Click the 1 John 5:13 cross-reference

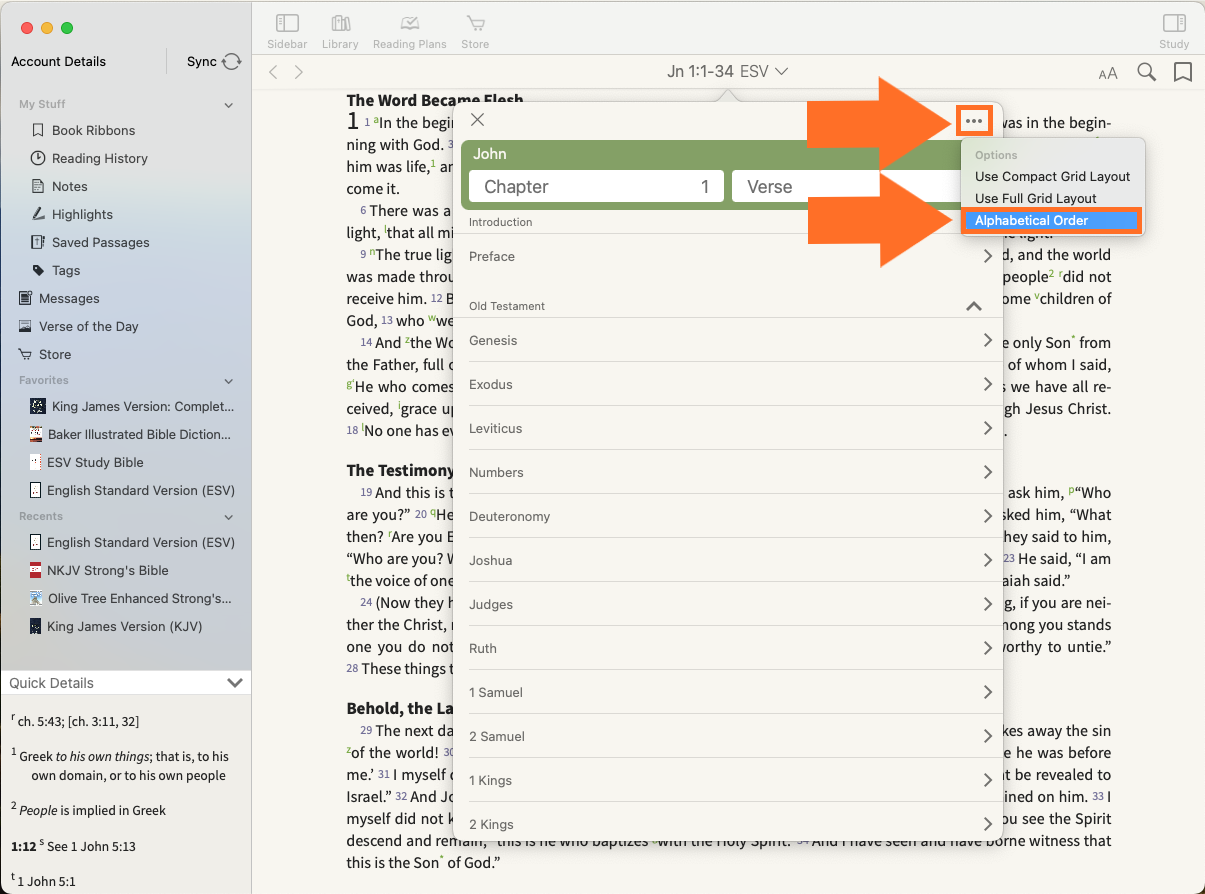pyautogui.click(x=104, y=846)
